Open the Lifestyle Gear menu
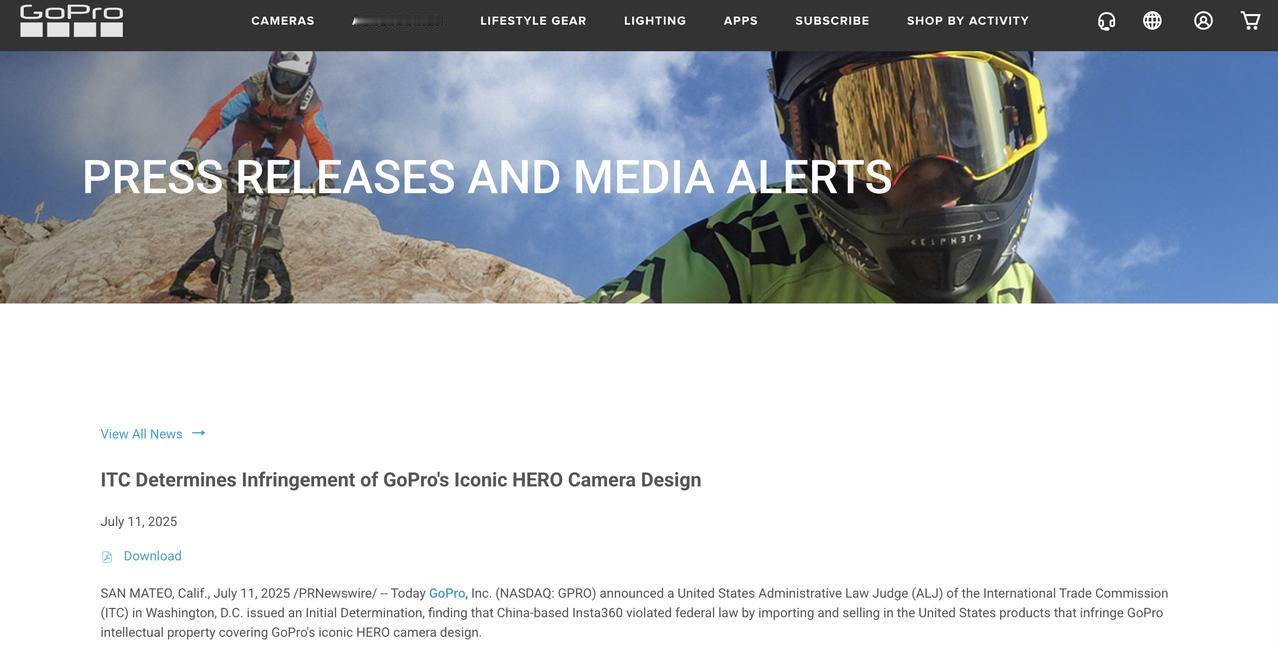 tap(533, 21)
